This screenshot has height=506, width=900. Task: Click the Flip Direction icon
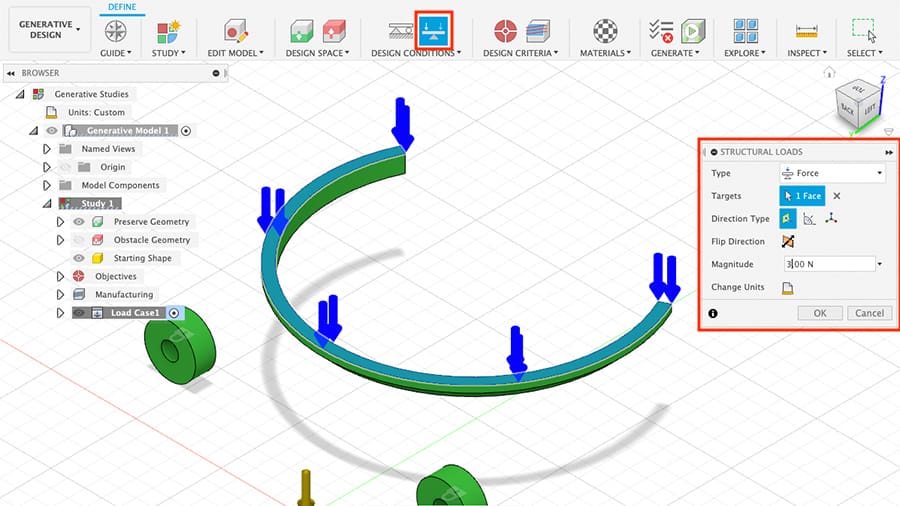788,242
